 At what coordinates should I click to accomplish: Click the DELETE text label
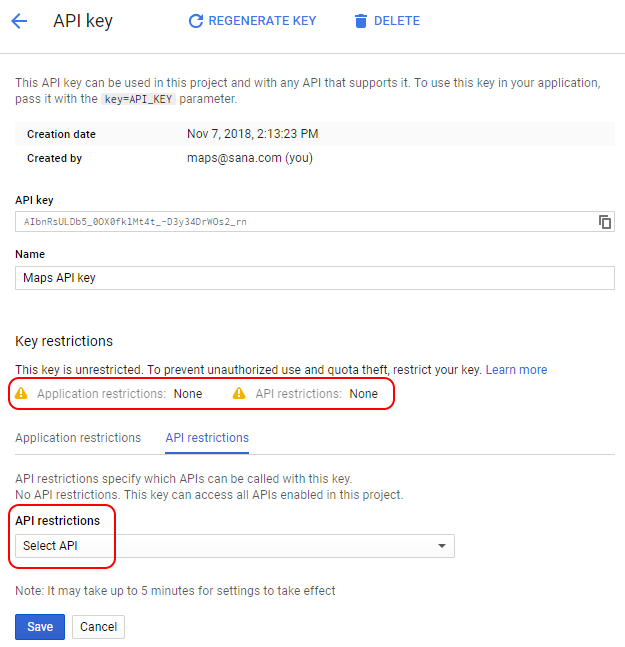pyautogui.click(x=396, y=21)
